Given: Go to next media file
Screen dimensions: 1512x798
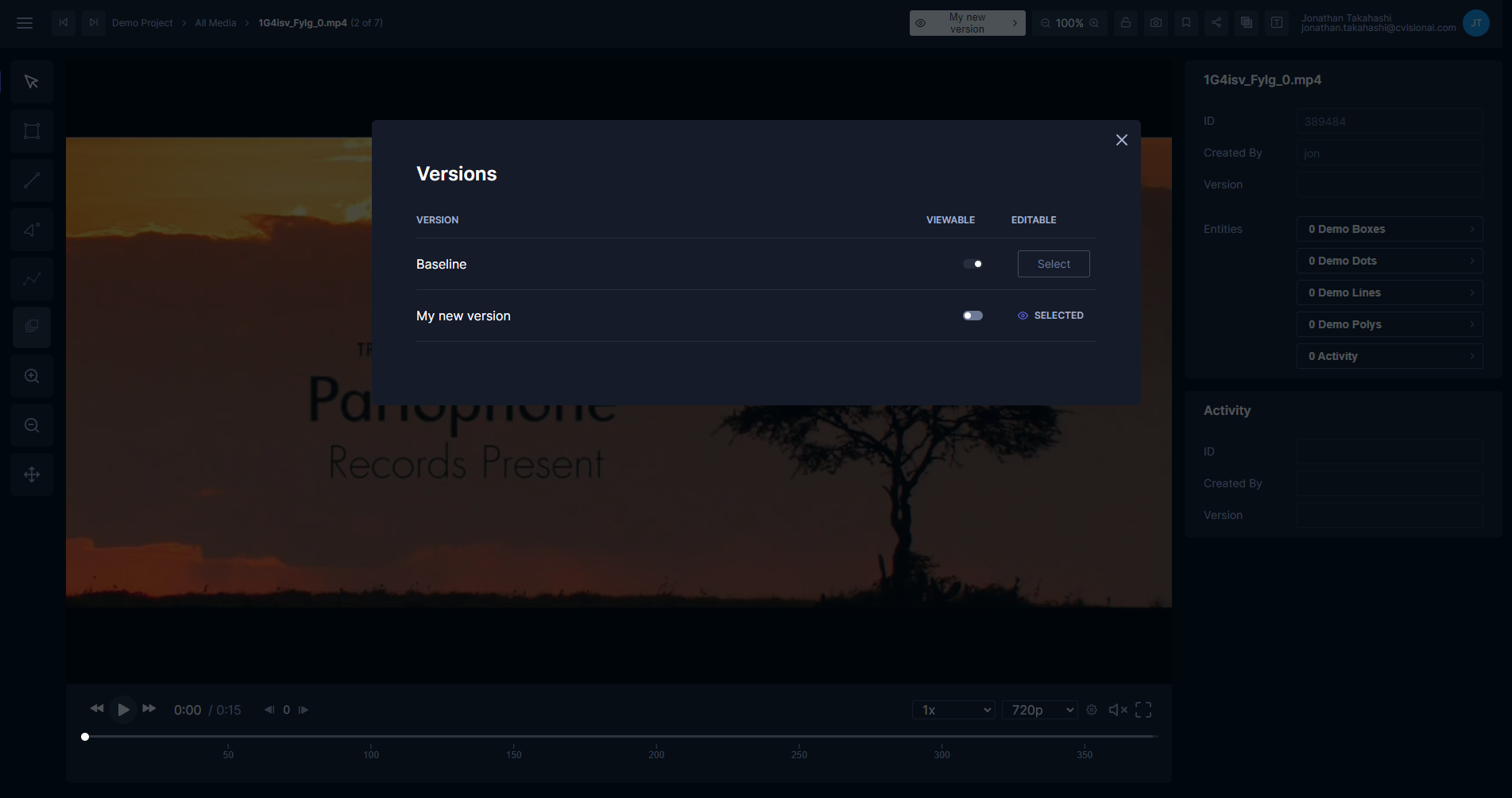Looking at the screenshot, I should [x=94, y=23].
